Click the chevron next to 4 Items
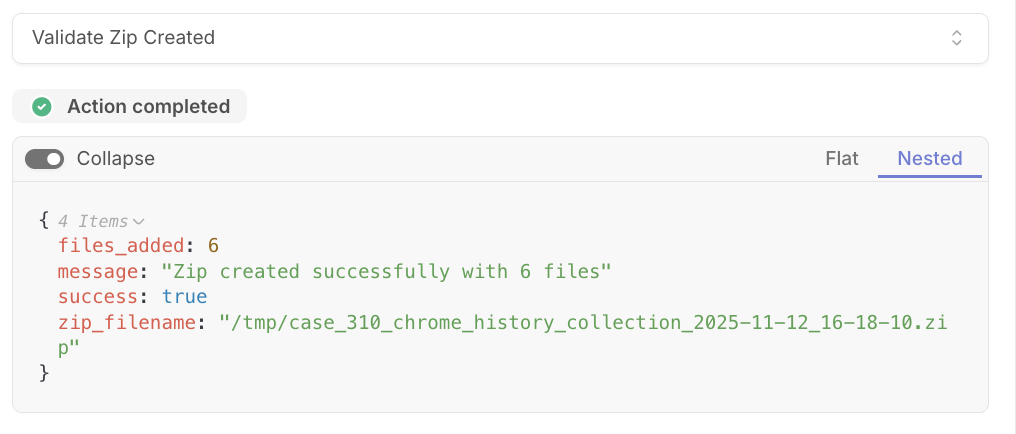The height and width of the screenshot is (434, 1016). point(138,222)
